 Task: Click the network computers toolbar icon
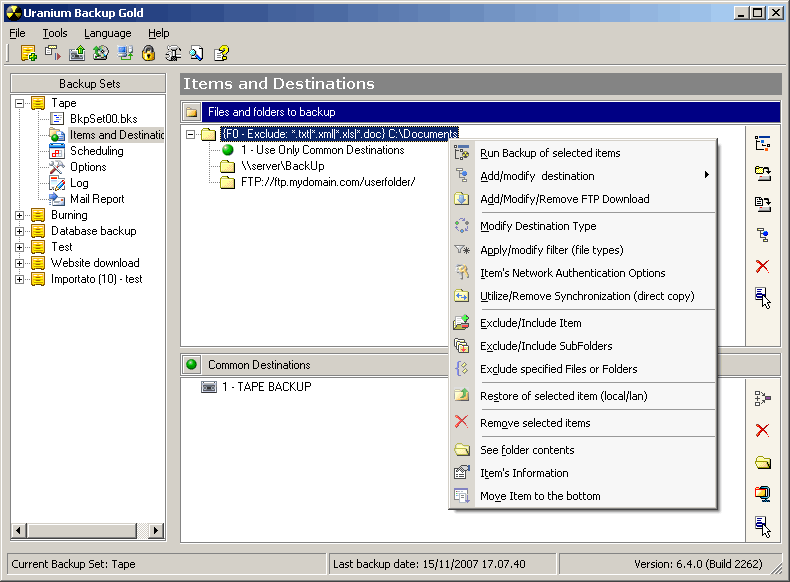tap(124, 53)
